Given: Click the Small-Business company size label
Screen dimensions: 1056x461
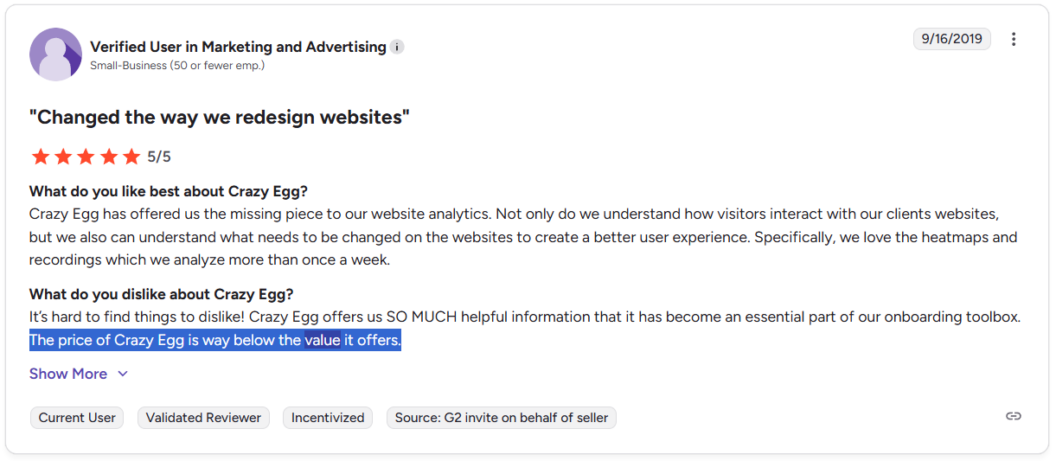Looking at the screenshot, I should pos(177,66).
